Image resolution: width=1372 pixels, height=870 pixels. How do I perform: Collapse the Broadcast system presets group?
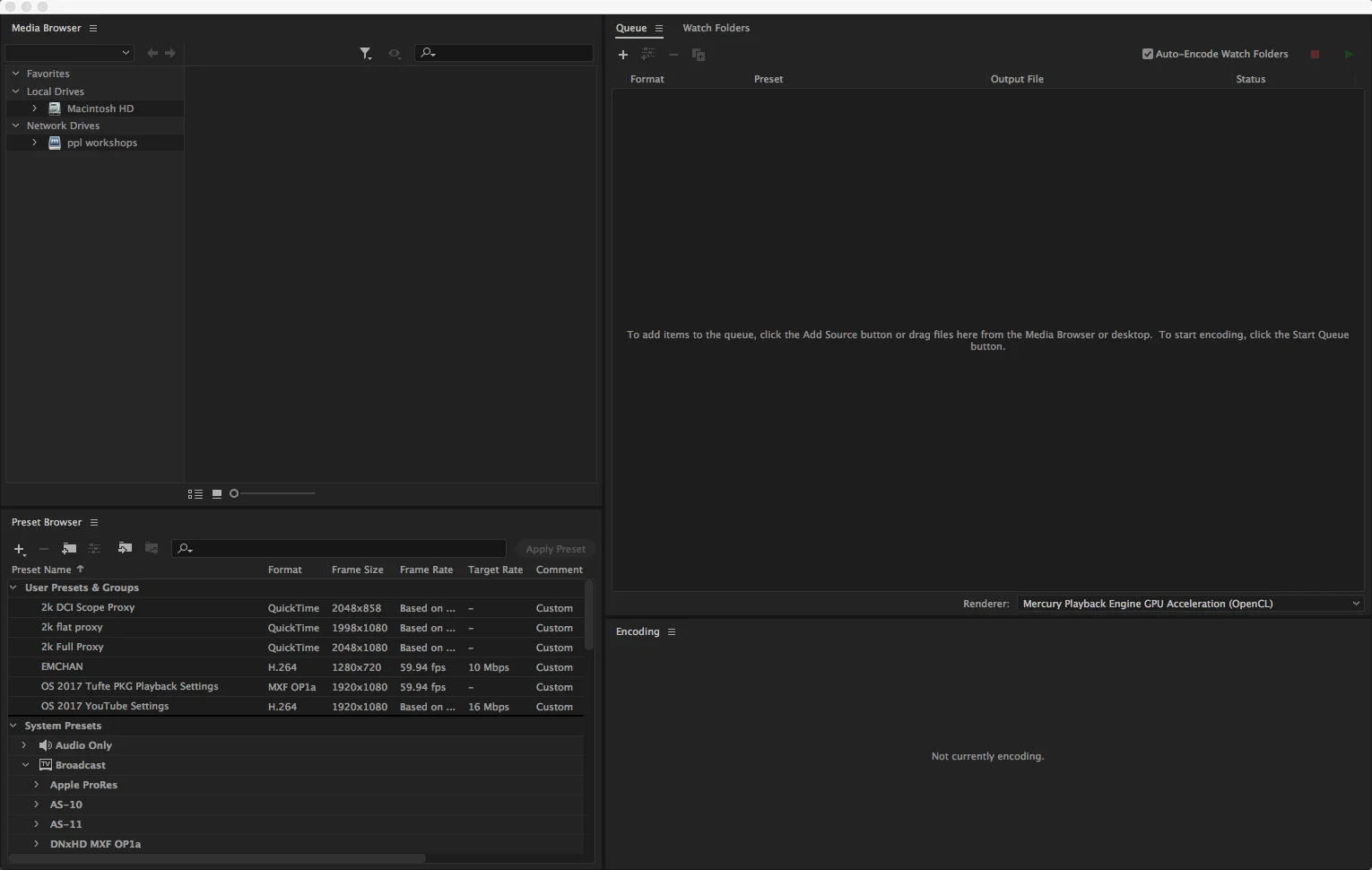(x=24, y=764)
